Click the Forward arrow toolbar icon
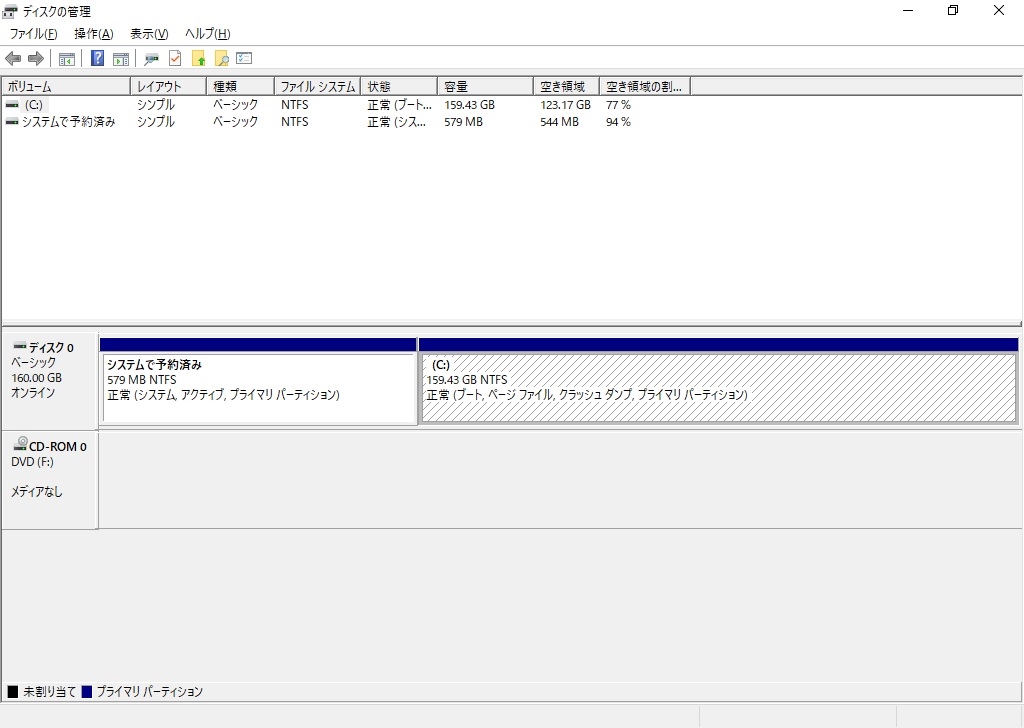 click(x=36, y=59)
